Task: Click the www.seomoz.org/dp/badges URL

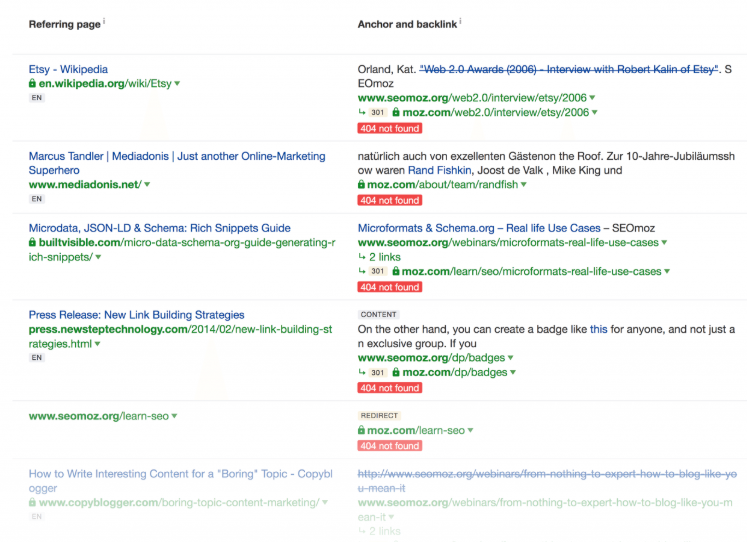Action: click(x=431, y=358)
